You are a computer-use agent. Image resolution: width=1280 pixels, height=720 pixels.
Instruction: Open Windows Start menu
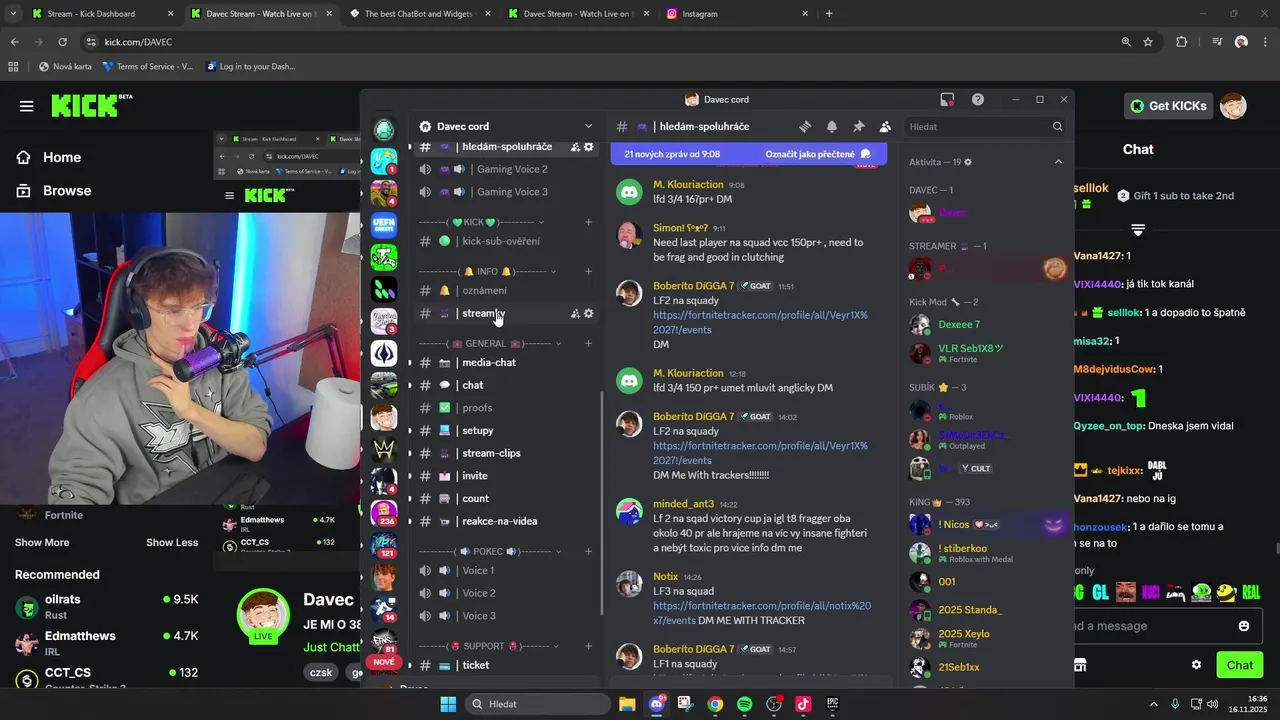448,704
